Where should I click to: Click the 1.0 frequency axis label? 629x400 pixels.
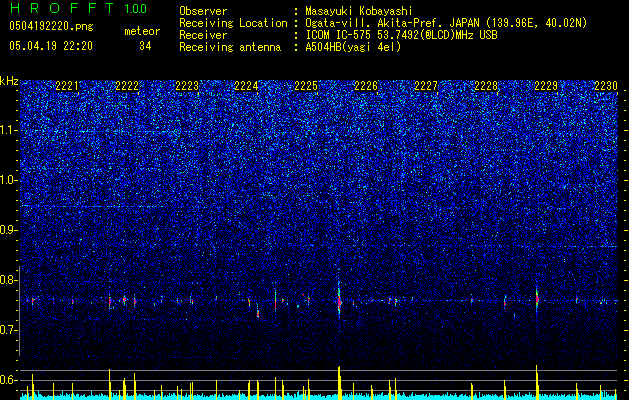click(9, 180)
